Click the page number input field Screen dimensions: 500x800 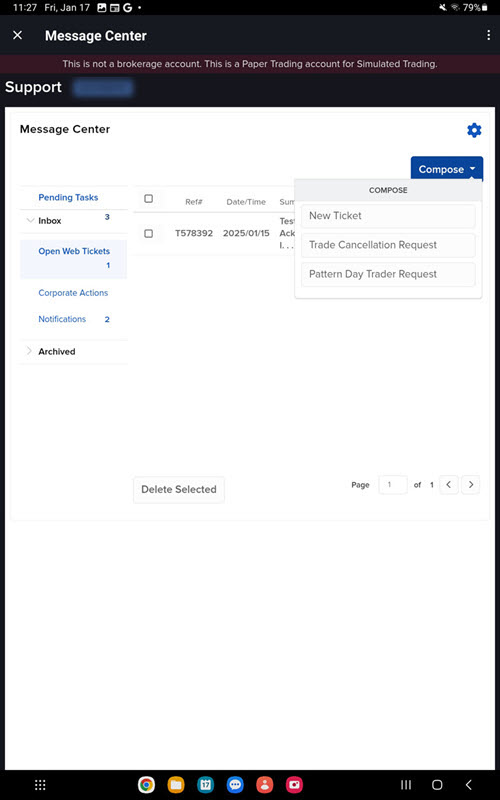coord(393,485)
